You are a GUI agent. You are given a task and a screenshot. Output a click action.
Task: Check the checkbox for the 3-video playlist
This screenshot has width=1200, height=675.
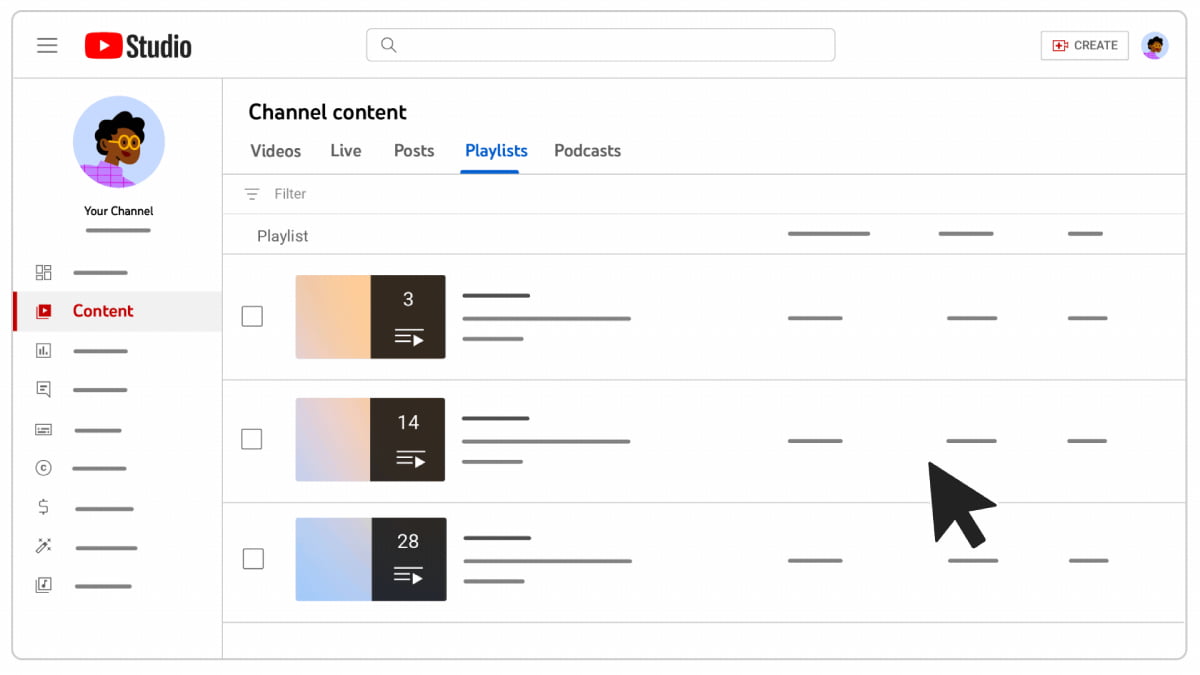click(252, 316)
